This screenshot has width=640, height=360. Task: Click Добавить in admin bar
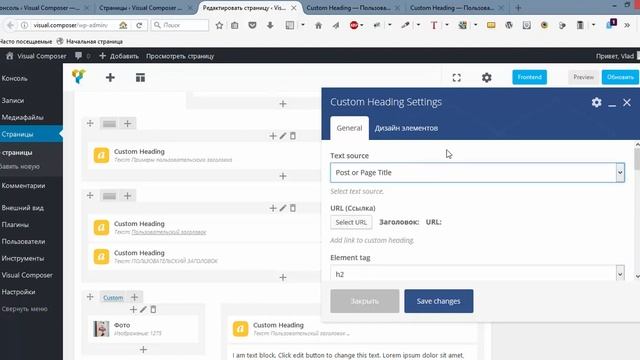point(119,56)
